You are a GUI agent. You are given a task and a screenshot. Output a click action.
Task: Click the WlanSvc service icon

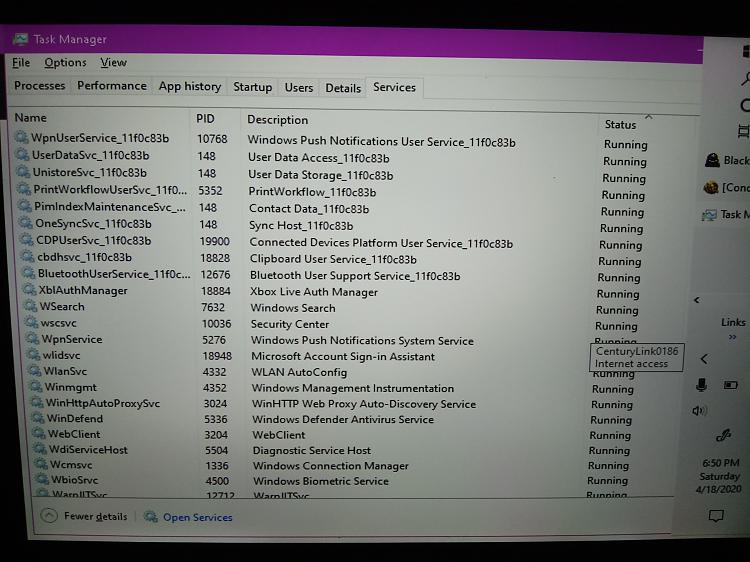[35, 371]
